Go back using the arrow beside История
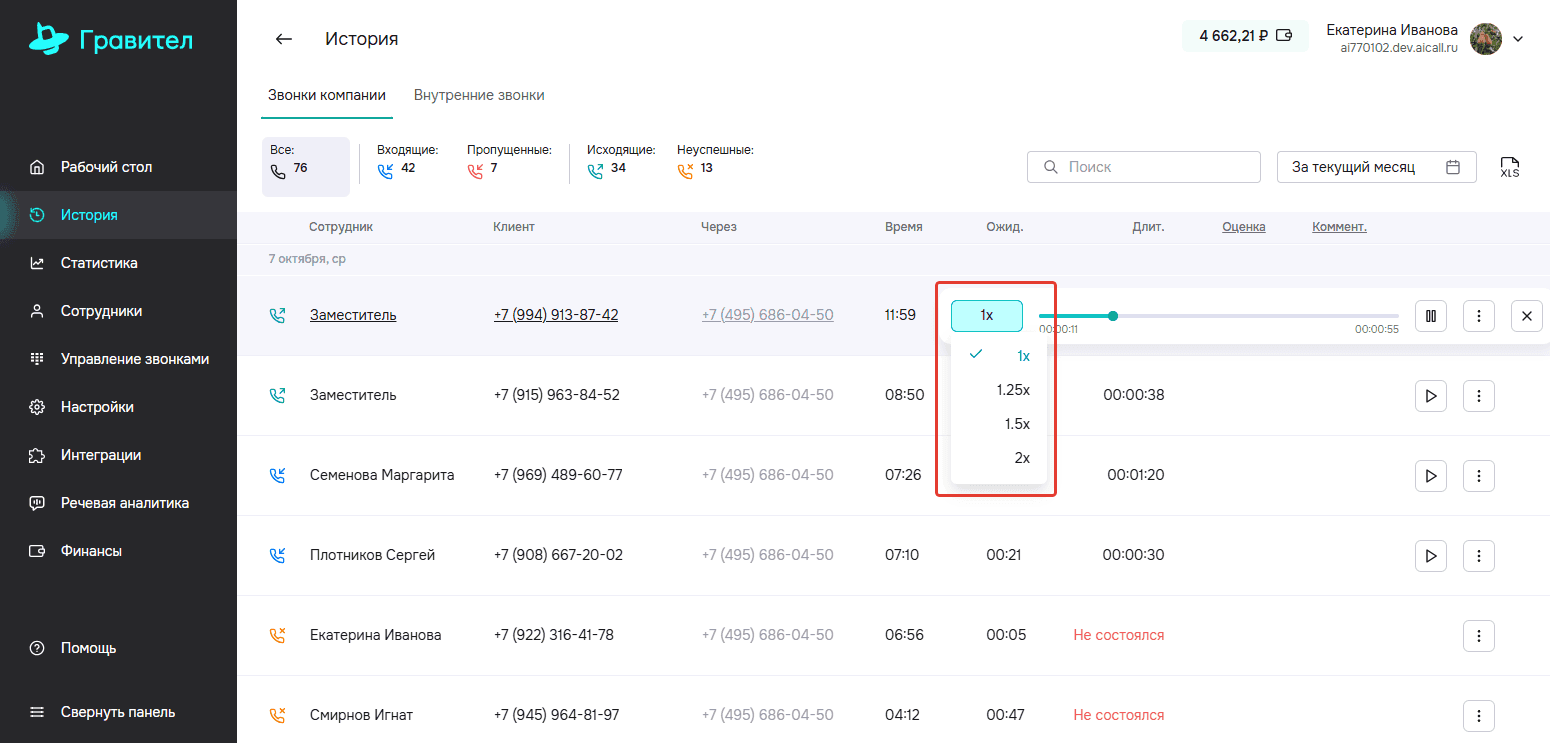The image size is (1550, 743). 284,39
